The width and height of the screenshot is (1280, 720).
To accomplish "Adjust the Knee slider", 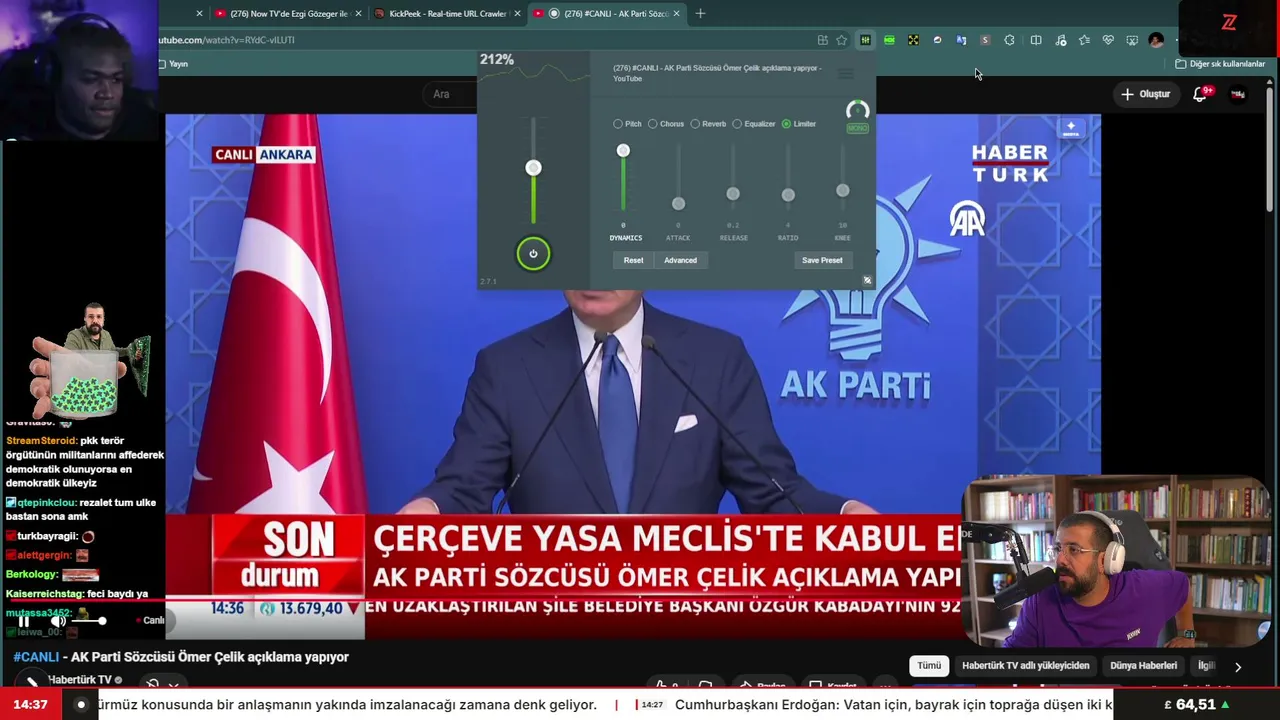I will [843, 191].
